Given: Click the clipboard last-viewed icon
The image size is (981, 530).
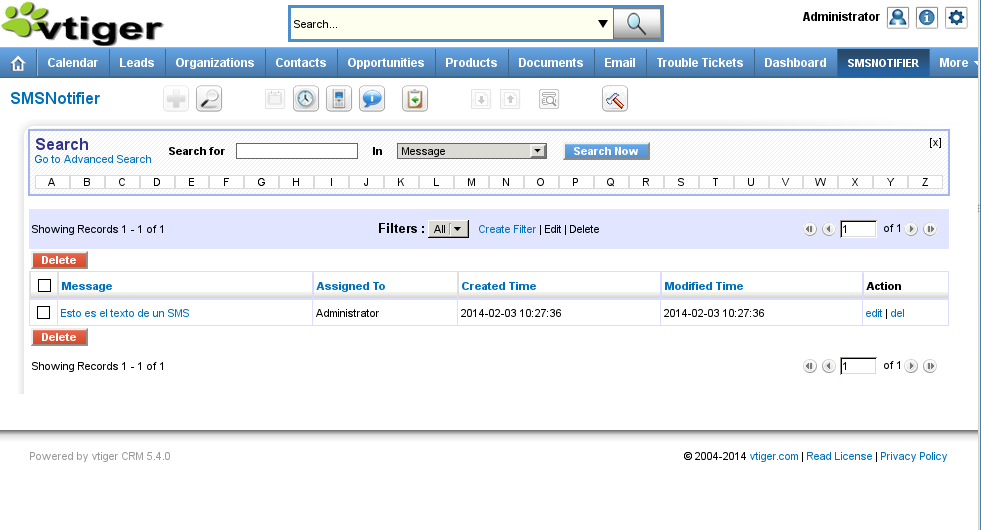Looking at the screenshot, I should (415, 99).
